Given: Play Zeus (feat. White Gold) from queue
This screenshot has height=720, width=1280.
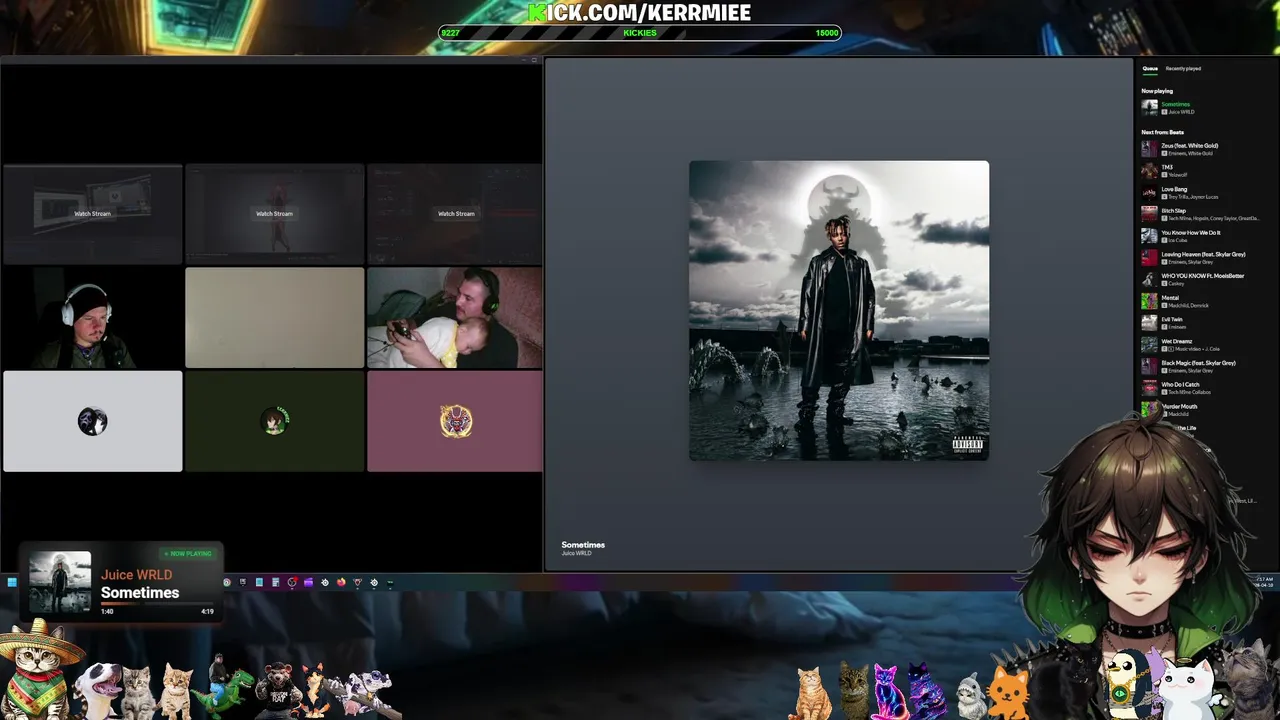Looking at the screenshot, I should click(x=1200, y=149).
